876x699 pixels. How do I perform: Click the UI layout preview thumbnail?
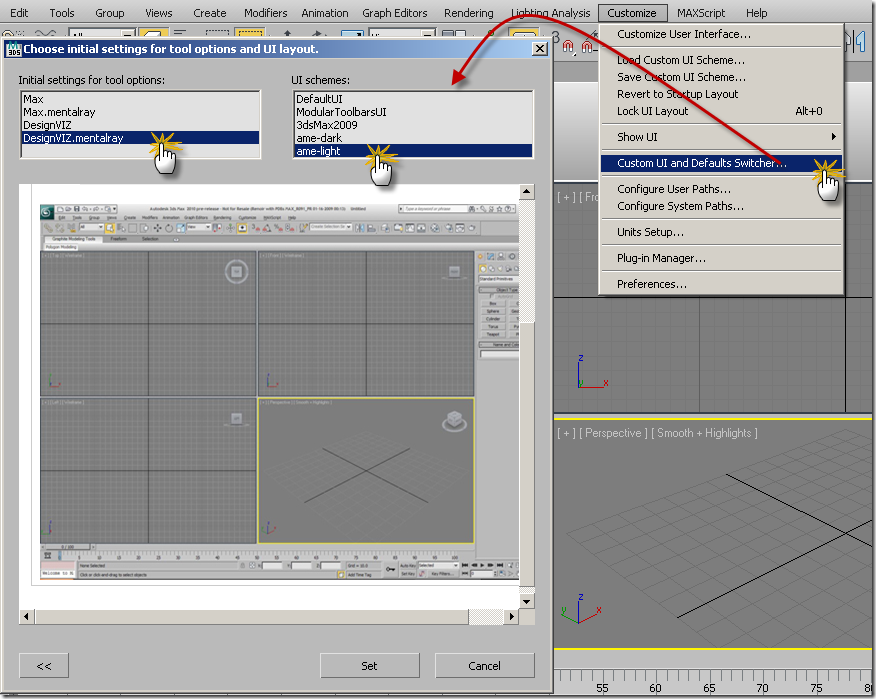point(279,391)
